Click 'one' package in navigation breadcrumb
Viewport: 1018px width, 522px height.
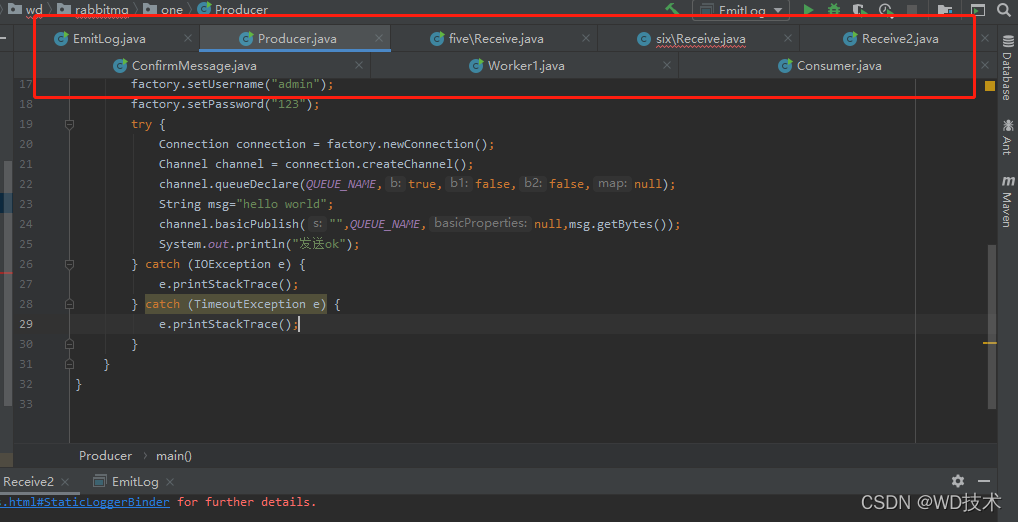pyautogui.click(x=164, y=9)
